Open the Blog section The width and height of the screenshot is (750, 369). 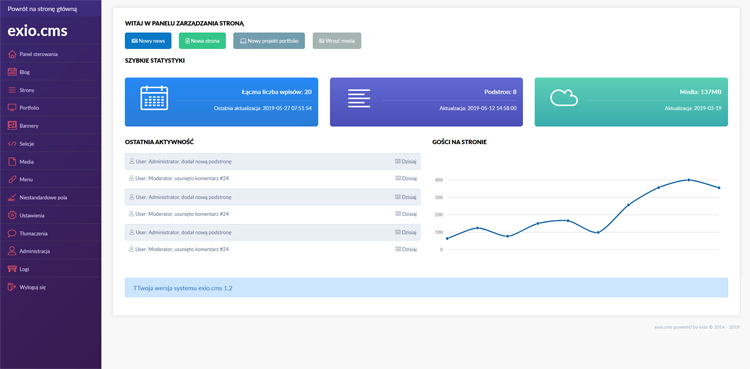(x=50, y=72)
